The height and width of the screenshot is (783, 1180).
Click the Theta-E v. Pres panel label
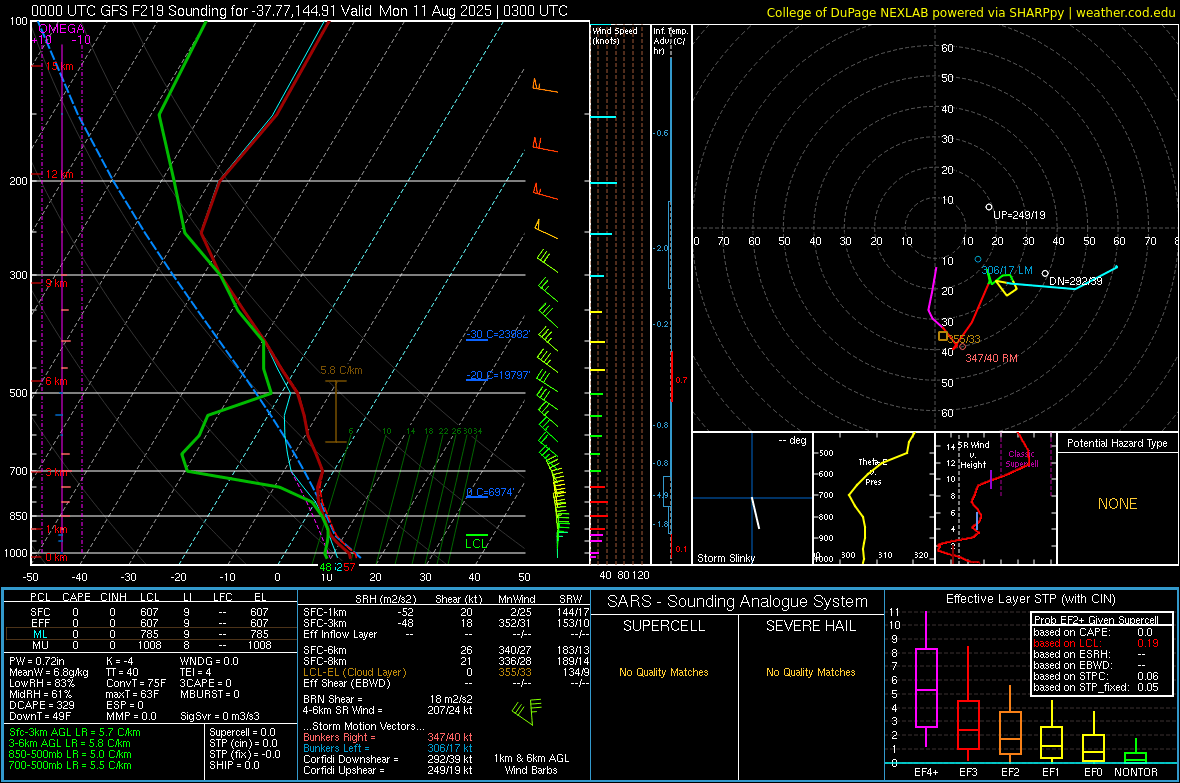coord(874,471)
